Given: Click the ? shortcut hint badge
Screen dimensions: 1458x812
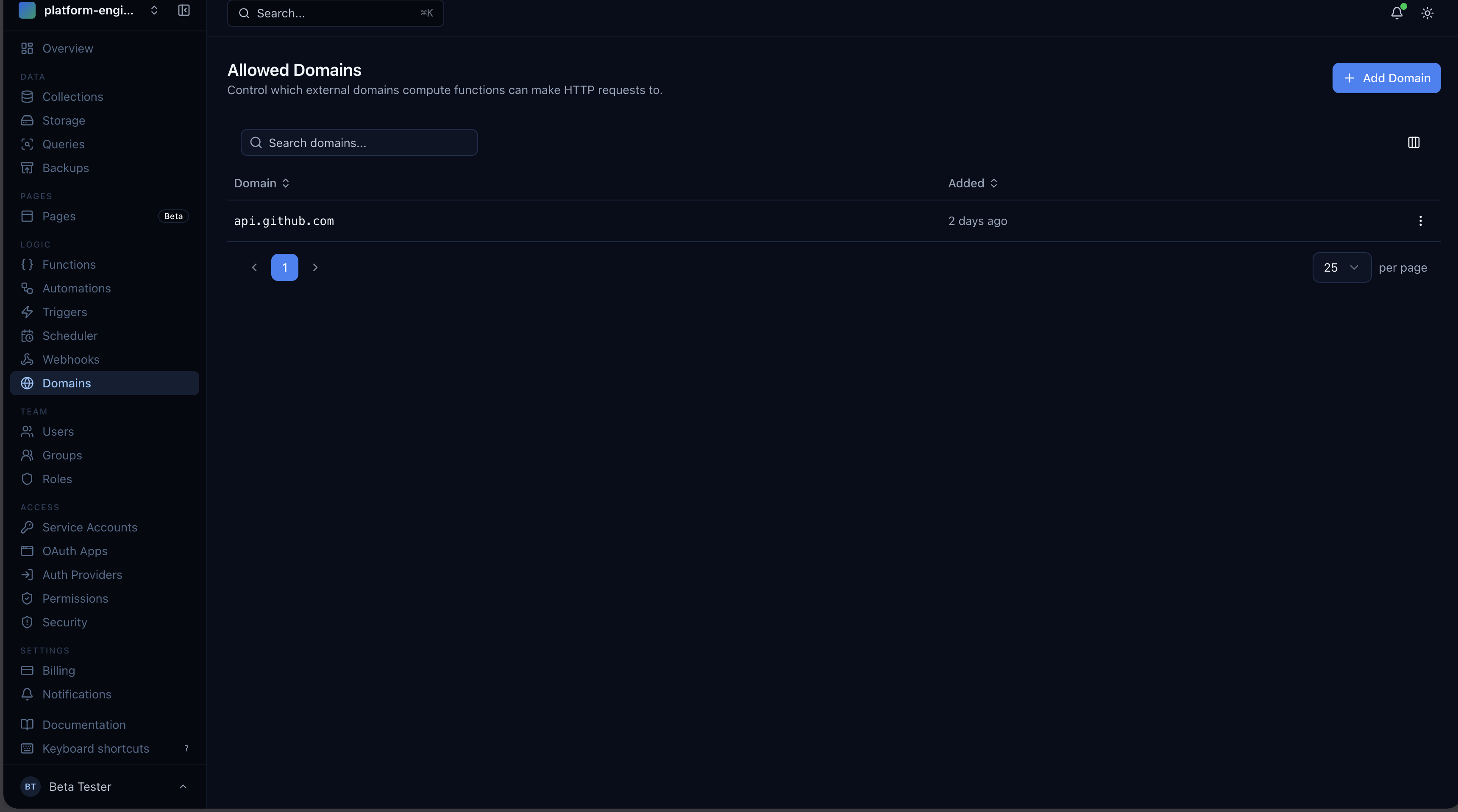Looking at the screenshot, I should (186, 748).
